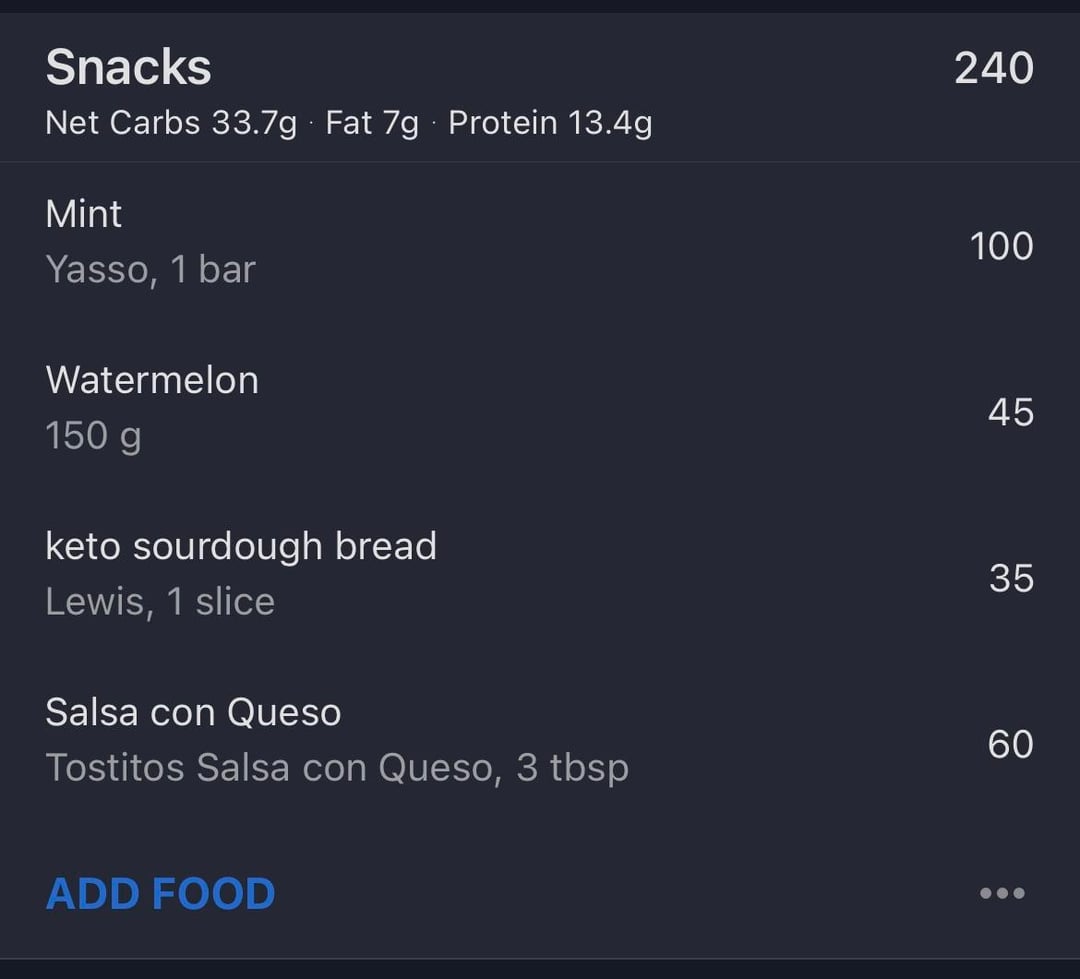Select the Salsa con Queso entry title
The image size is (1080, 979).
tap(193, 712)
